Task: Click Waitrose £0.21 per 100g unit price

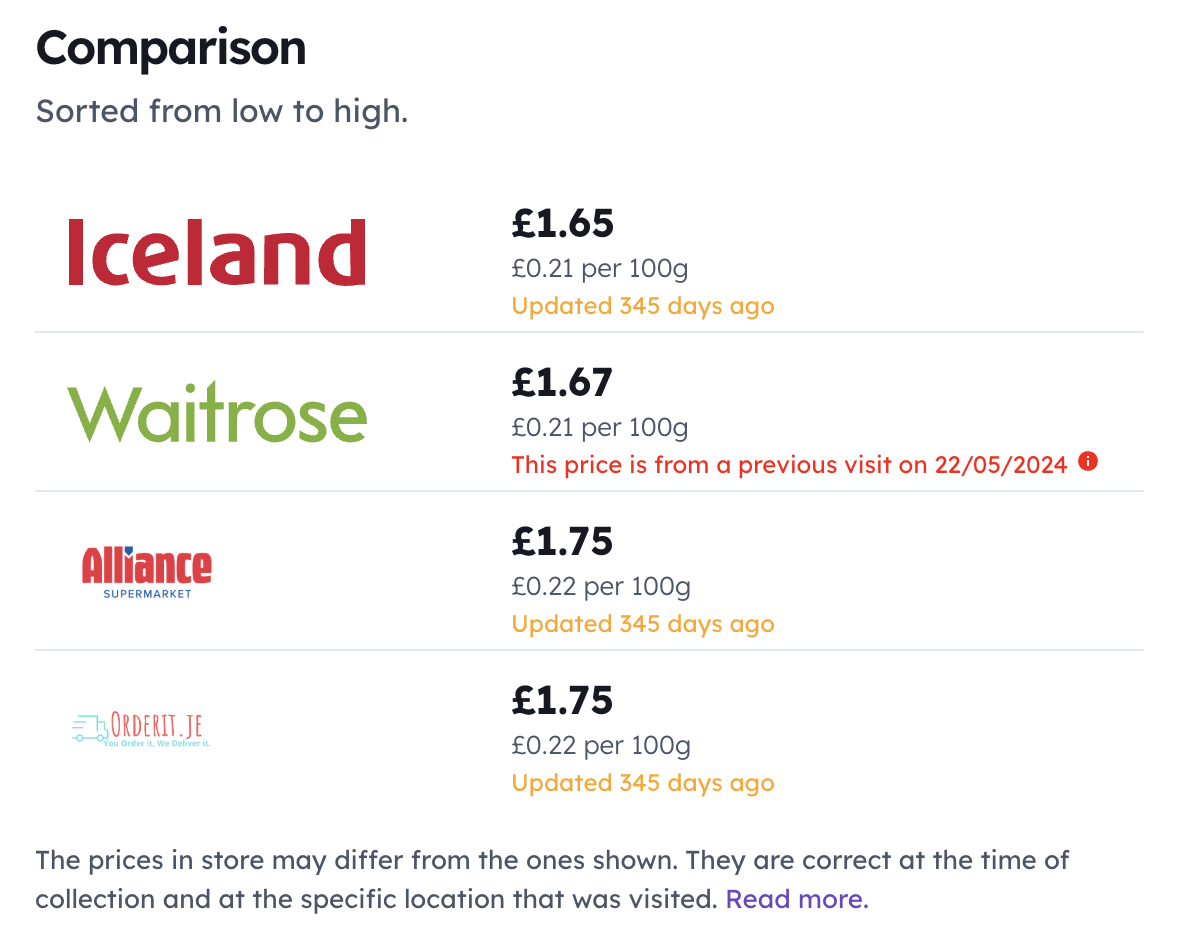Action: tap(600, 427)
